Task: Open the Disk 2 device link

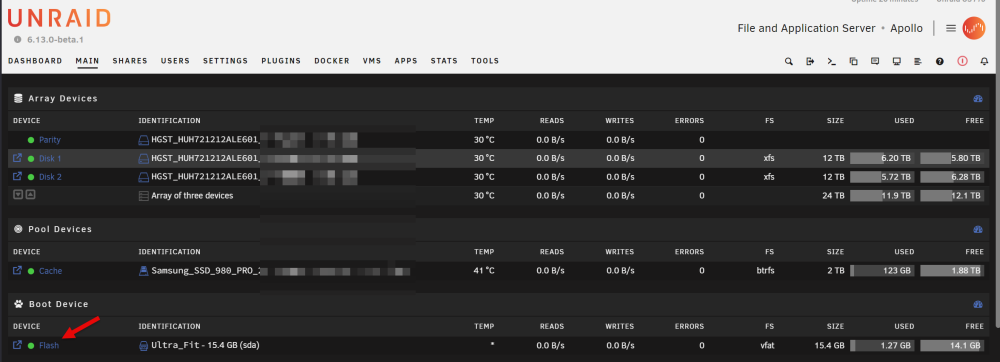Action: 50,177
